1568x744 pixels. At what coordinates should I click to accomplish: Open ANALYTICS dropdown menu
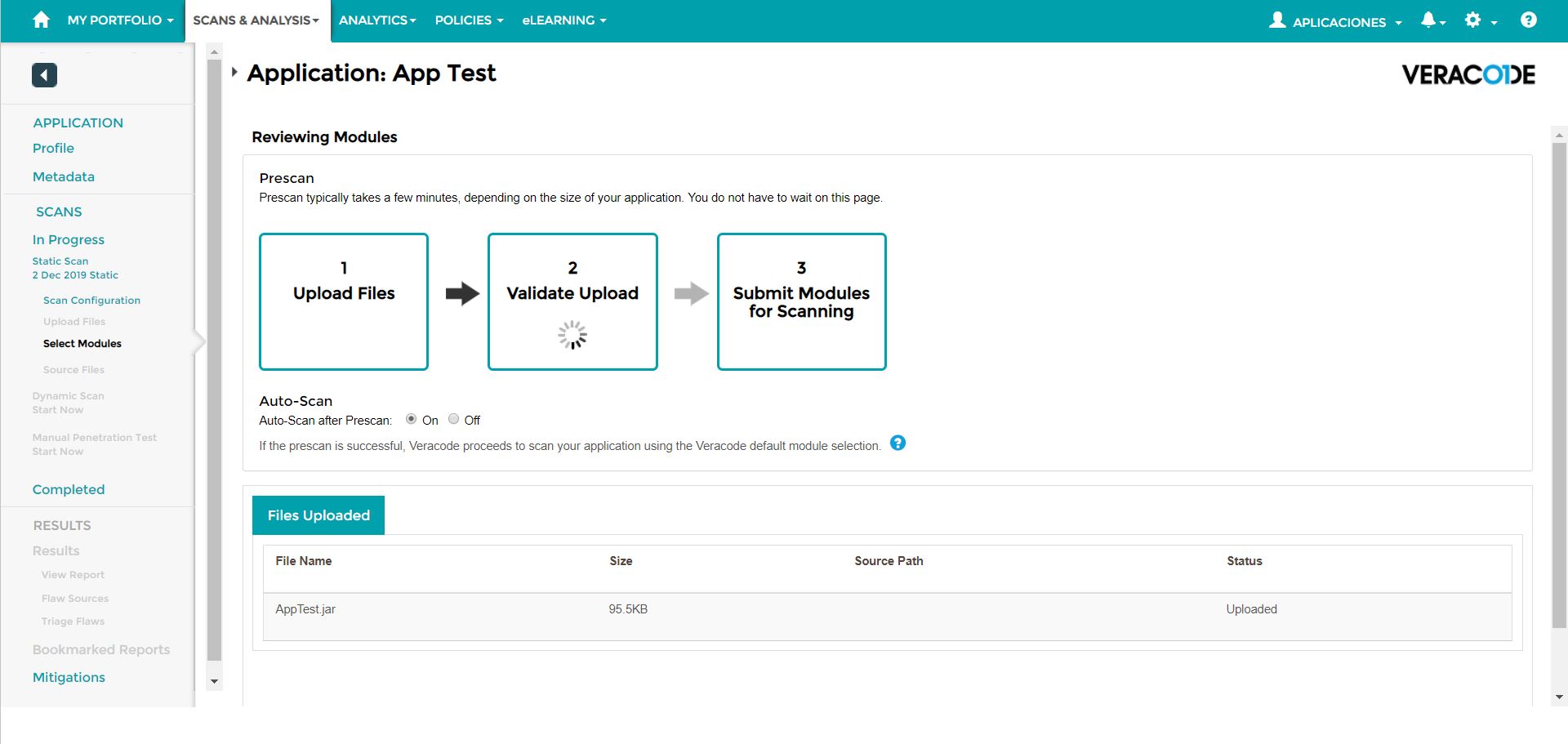377,20
